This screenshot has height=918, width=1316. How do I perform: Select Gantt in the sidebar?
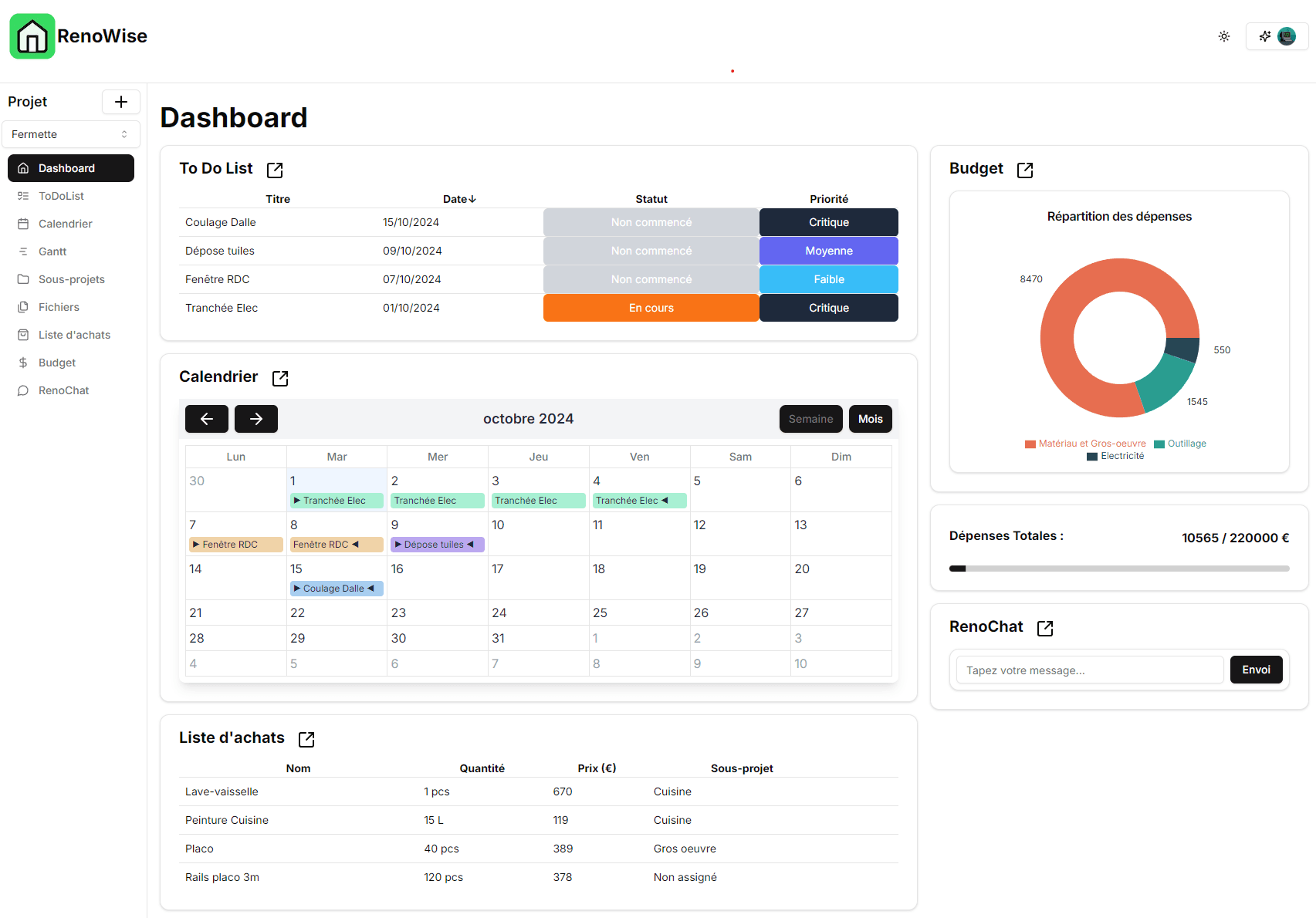[x=52, y=251]
